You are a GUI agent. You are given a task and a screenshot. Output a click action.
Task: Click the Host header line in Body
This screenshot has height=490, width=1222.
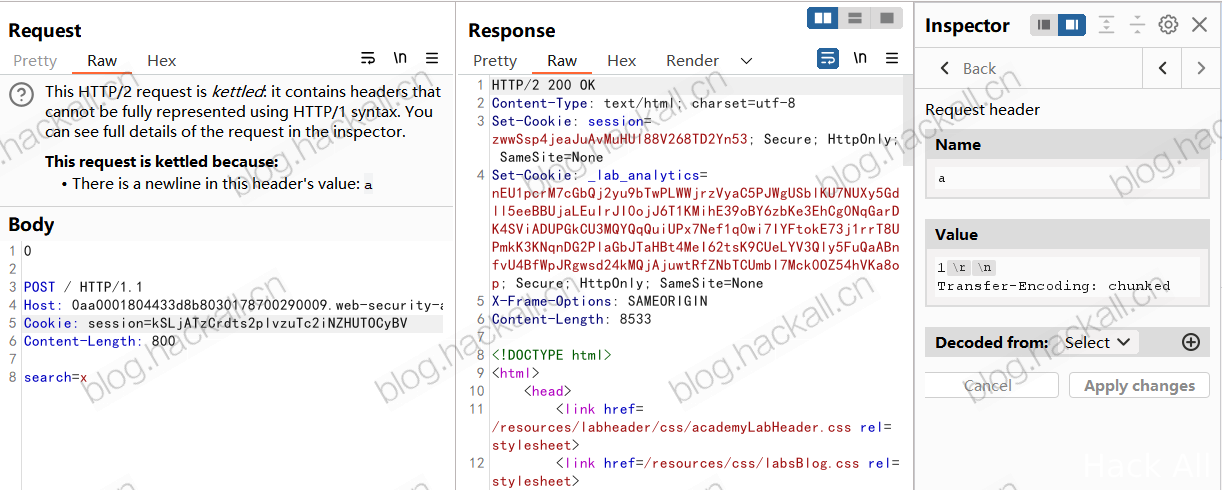coord(233,305)
